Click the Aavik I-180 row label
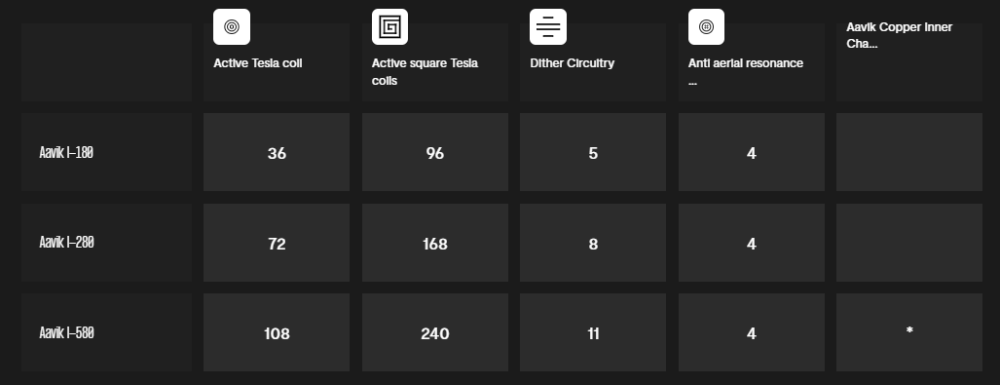Viewport: 1000px width, 385px height. 66,152
